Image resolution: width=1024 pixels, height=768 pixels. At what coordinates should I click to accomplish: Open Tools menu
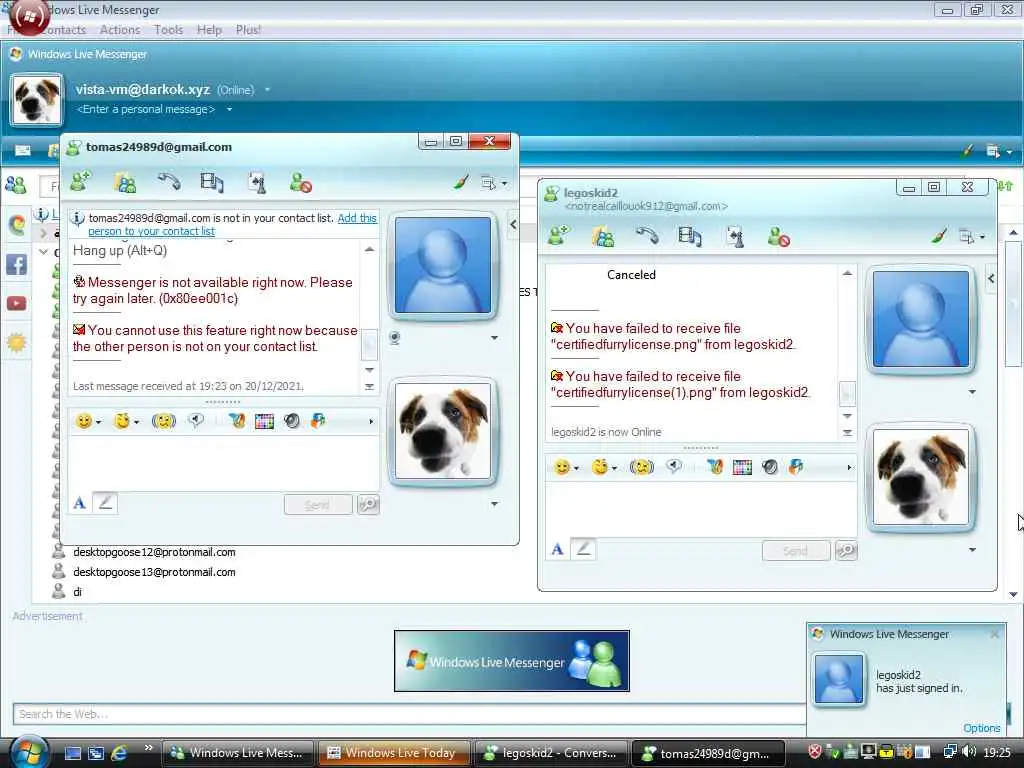pyautogui.click(x=168, y=30)
